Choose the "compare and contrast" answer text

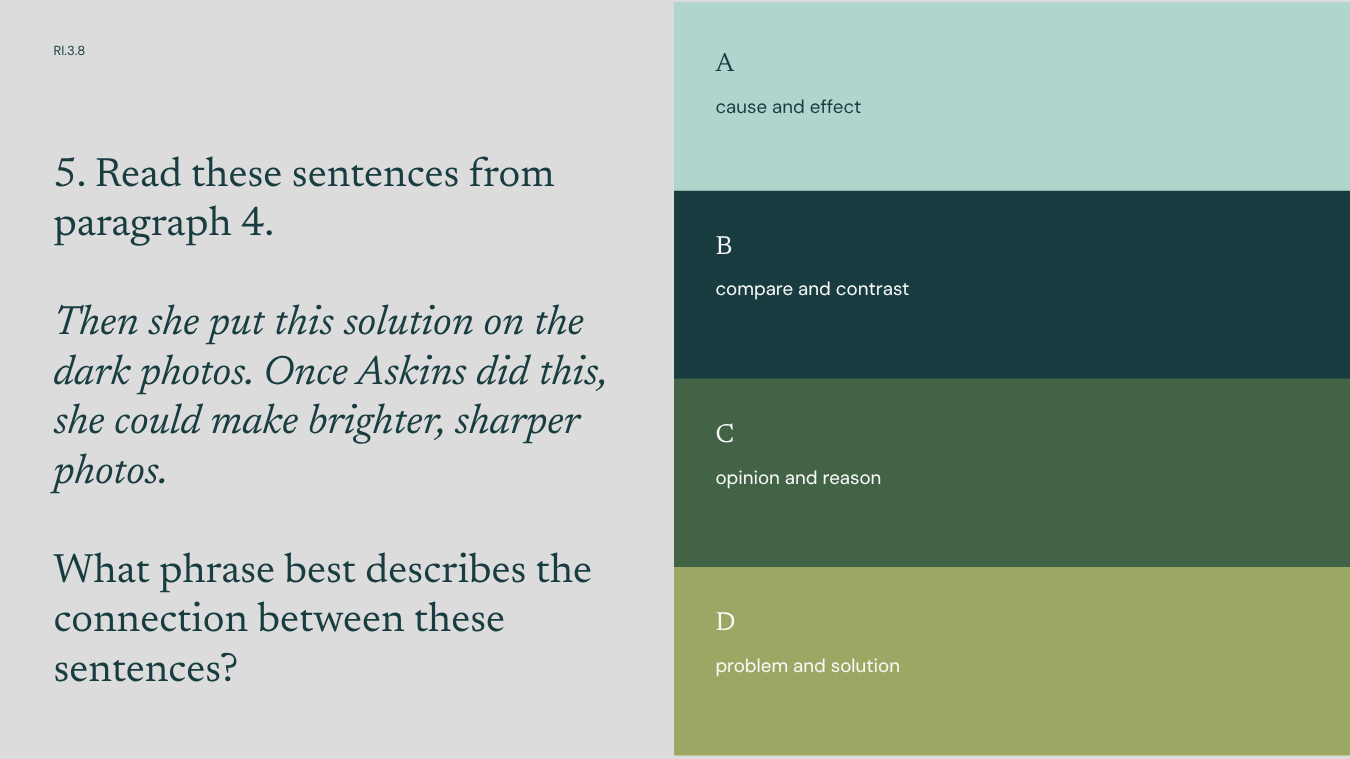pos(812,289)
